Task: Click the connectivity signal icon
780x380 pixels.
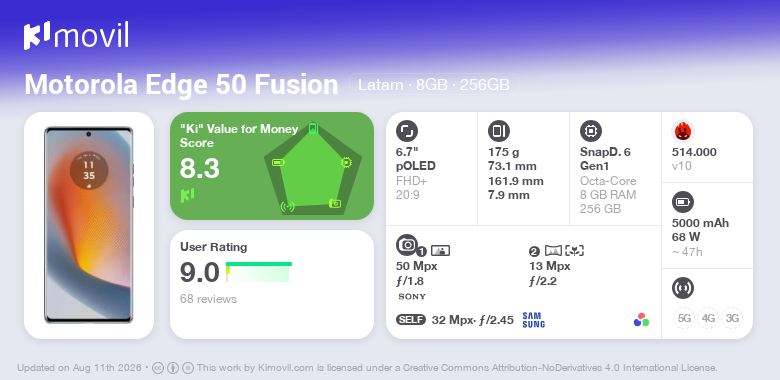Action: coord(682,287)
